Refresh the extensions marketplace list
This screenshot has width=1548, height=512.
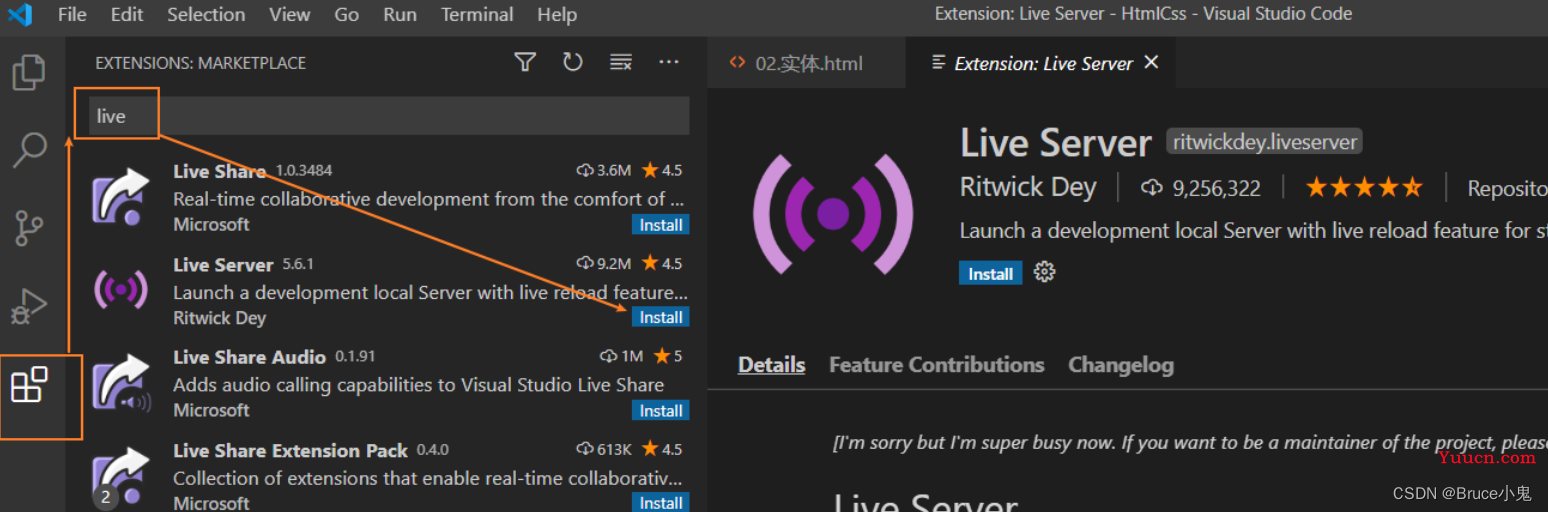[x=572, y=62]
